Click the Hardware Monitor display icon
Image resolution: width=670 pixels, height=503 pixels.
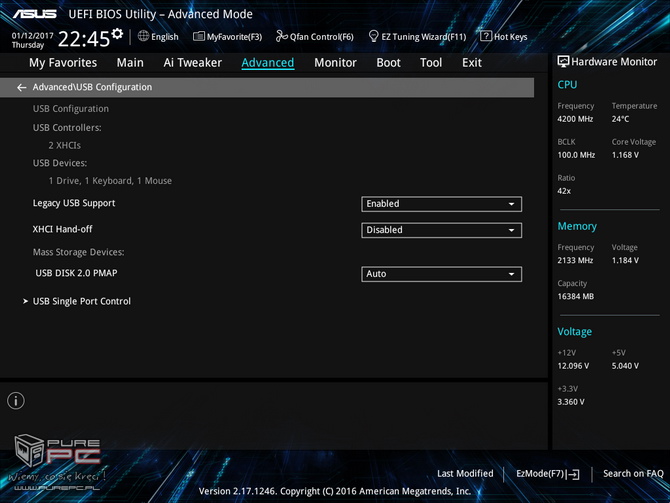pos(563,62)
